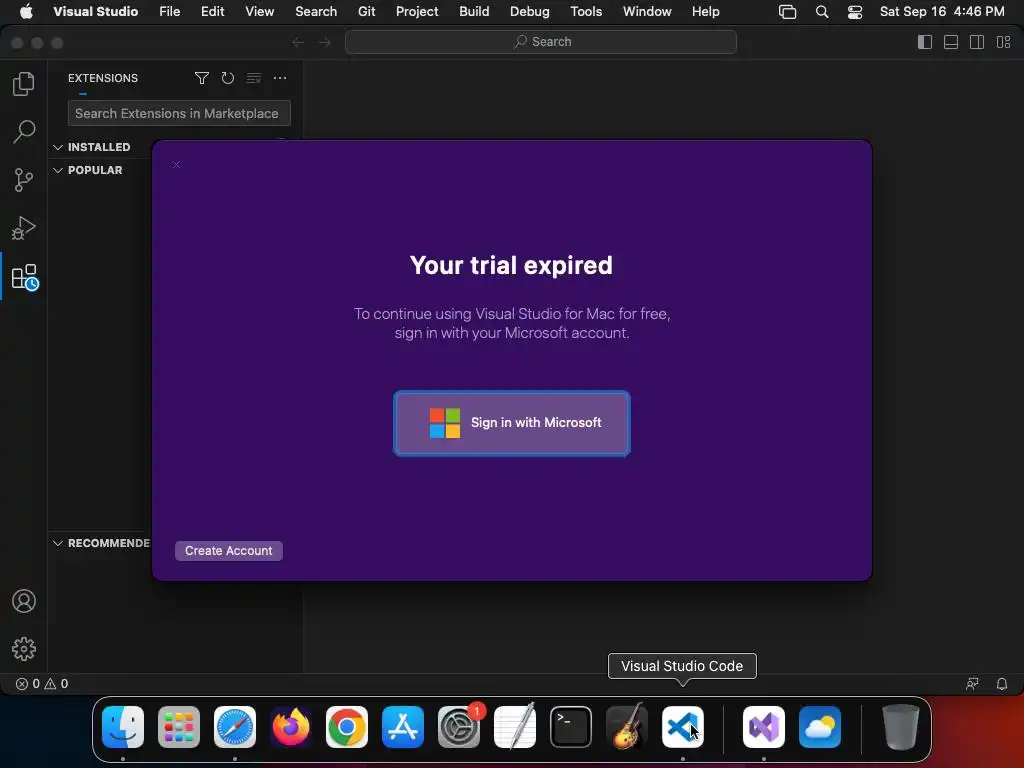The image size is (1024, 768).
Task: Open Launchpad from the Dock
Action: [179, 727]
